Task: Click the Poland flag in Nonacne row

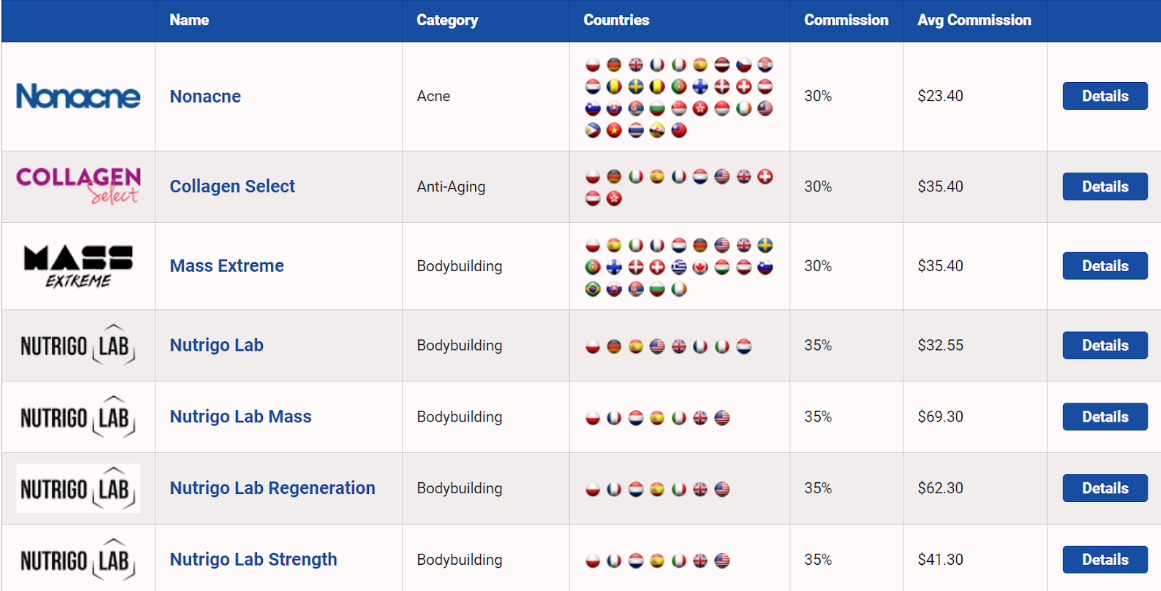Action: 593,64
